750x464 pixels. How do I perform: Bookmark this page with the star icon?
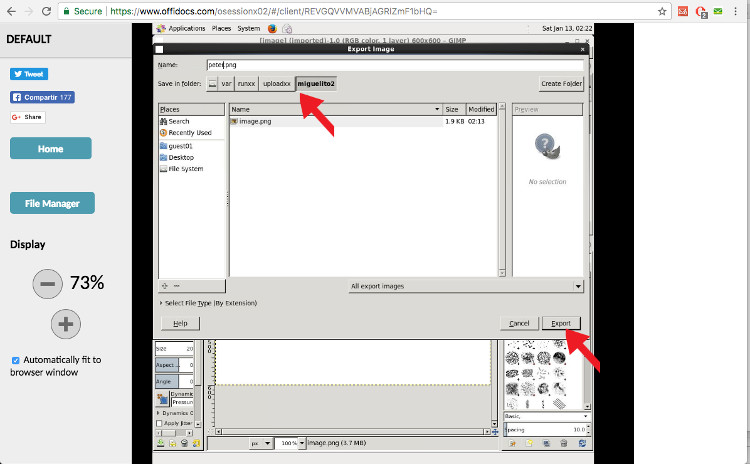(662, 11)
